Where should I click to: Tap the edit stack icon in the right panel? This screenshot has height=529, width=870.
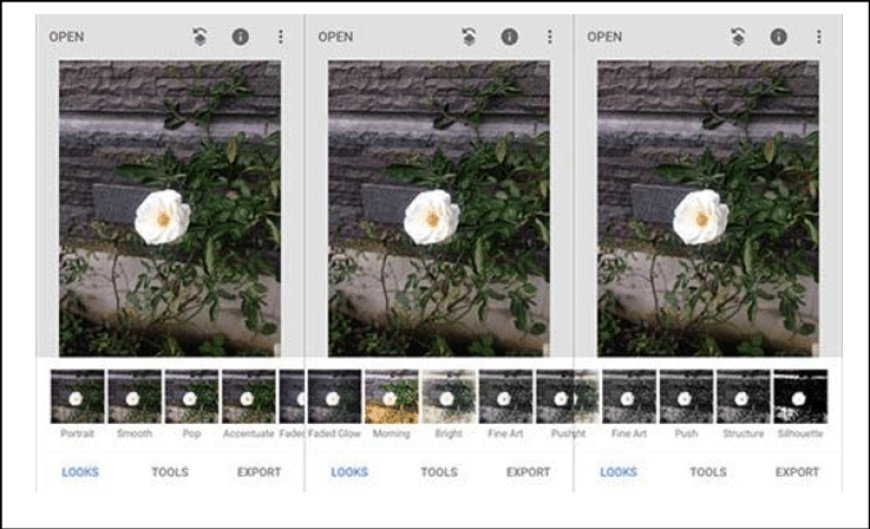pyautogui.click(x=738, y=37)
